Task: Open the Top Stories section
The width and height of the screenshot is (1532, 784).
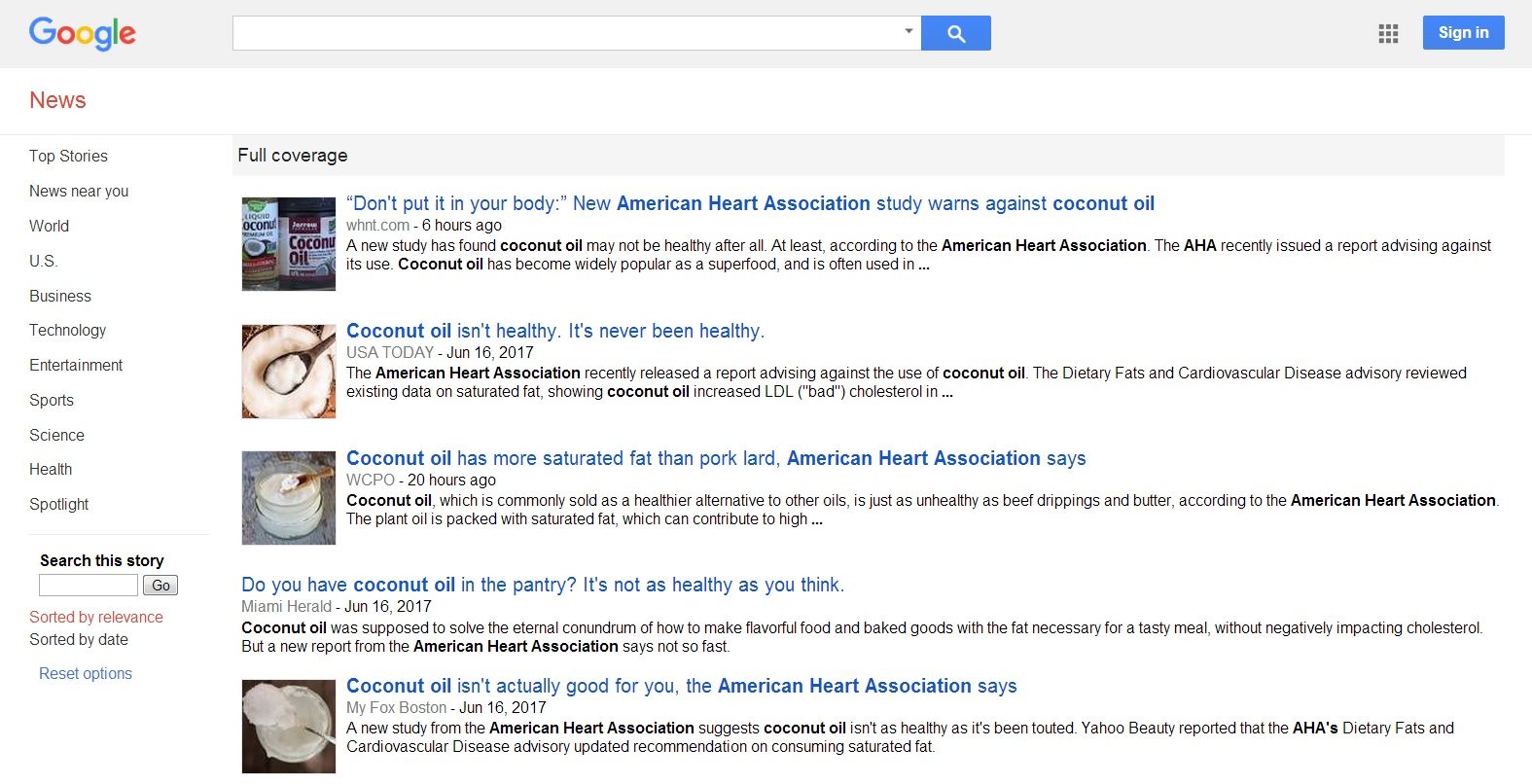Action: tap(68, 156)
